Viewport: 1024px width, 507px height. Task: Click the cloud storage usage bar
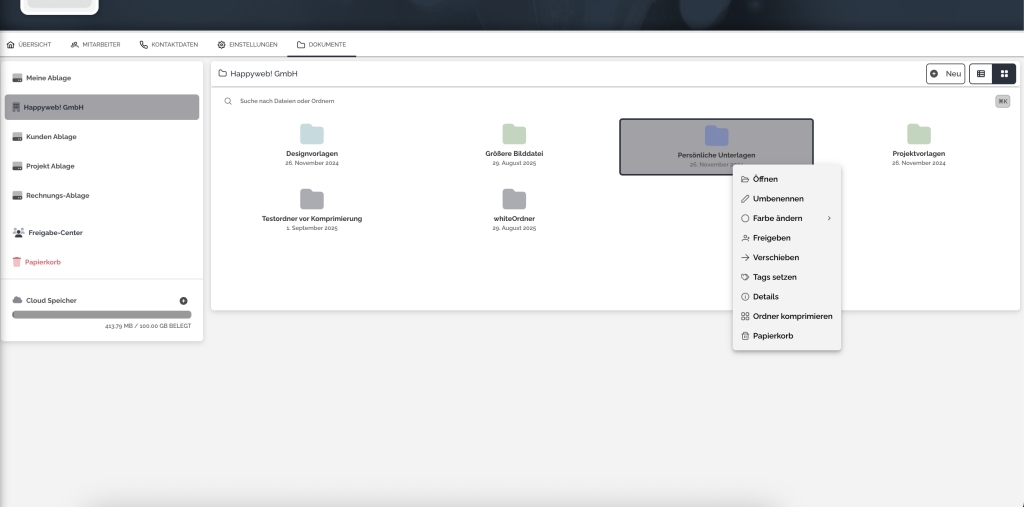coord(102,315)
